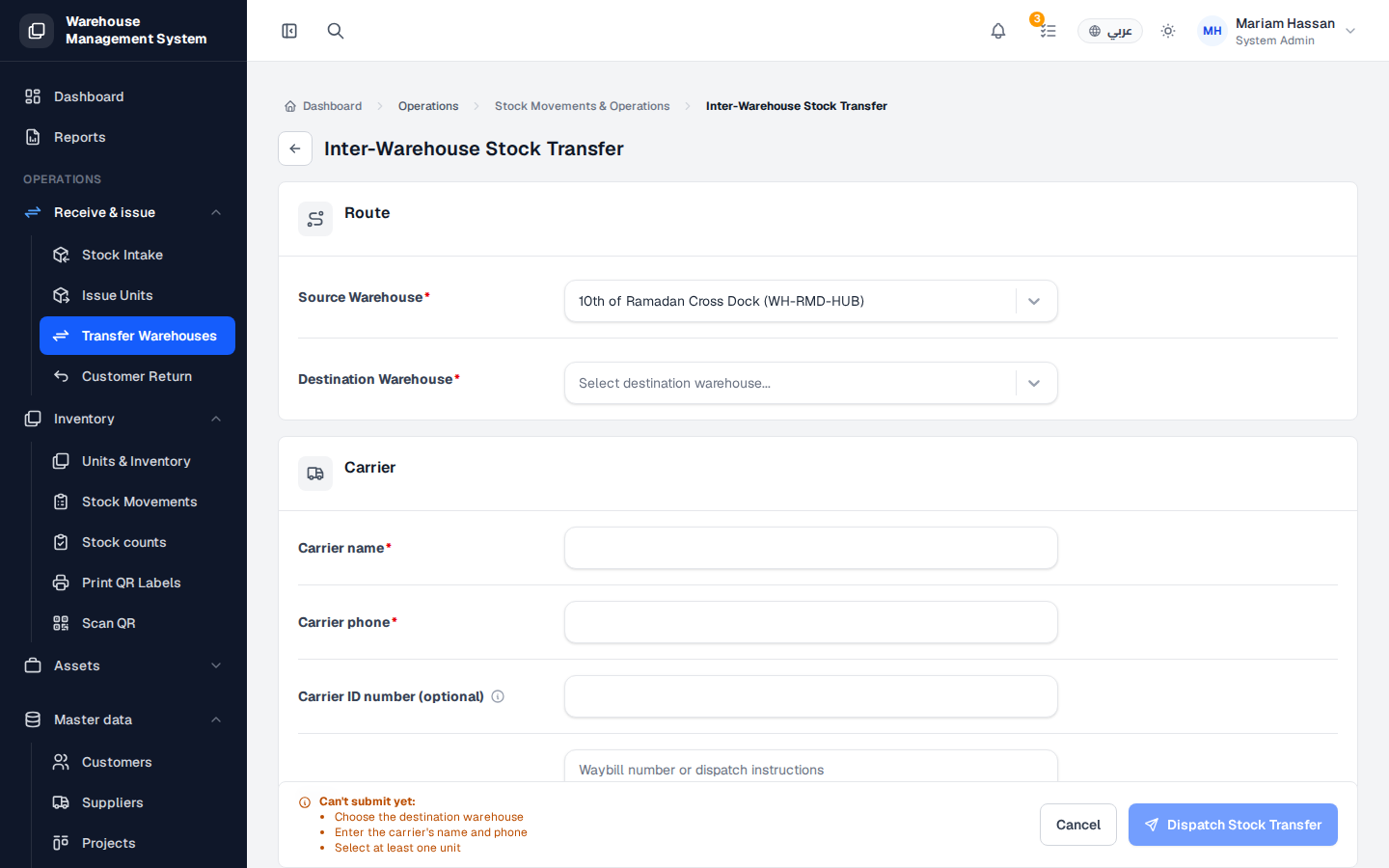
Task: Open Print QR Labels sidebar item
Action: (137, 583)
